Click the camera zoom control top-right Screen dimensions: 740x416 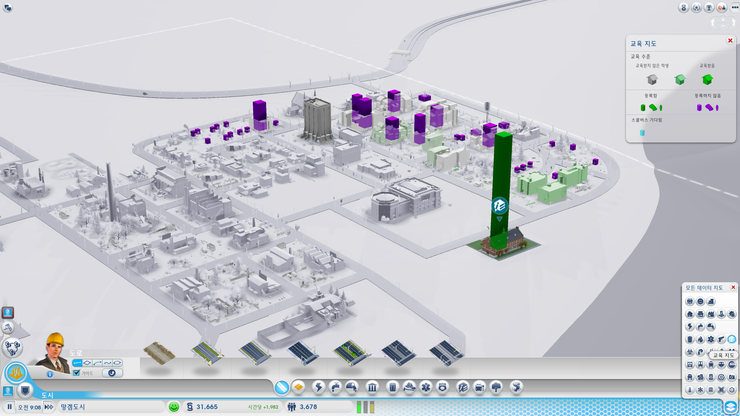click(724, 22)
